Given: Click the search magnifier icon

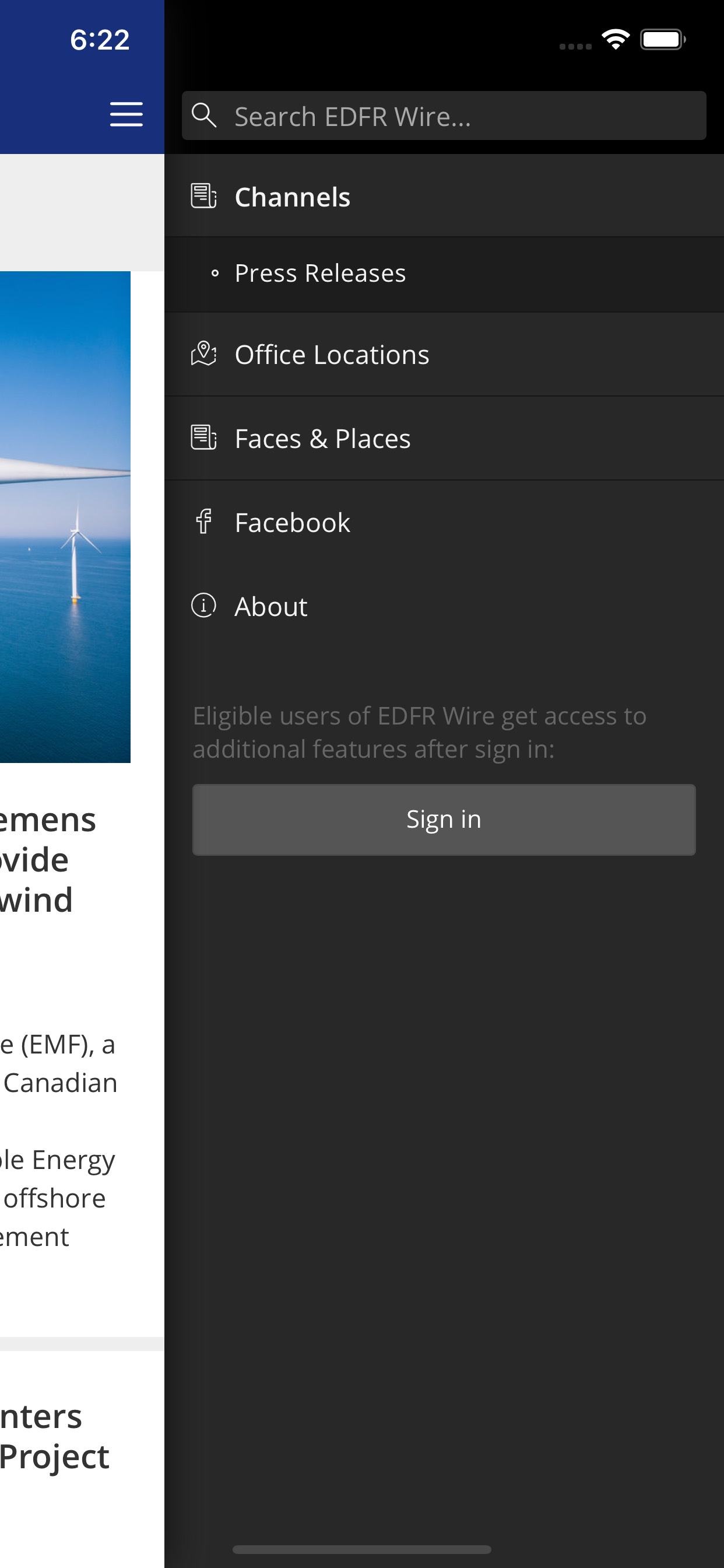Looking at the screenshot, I should pos(204,115).
